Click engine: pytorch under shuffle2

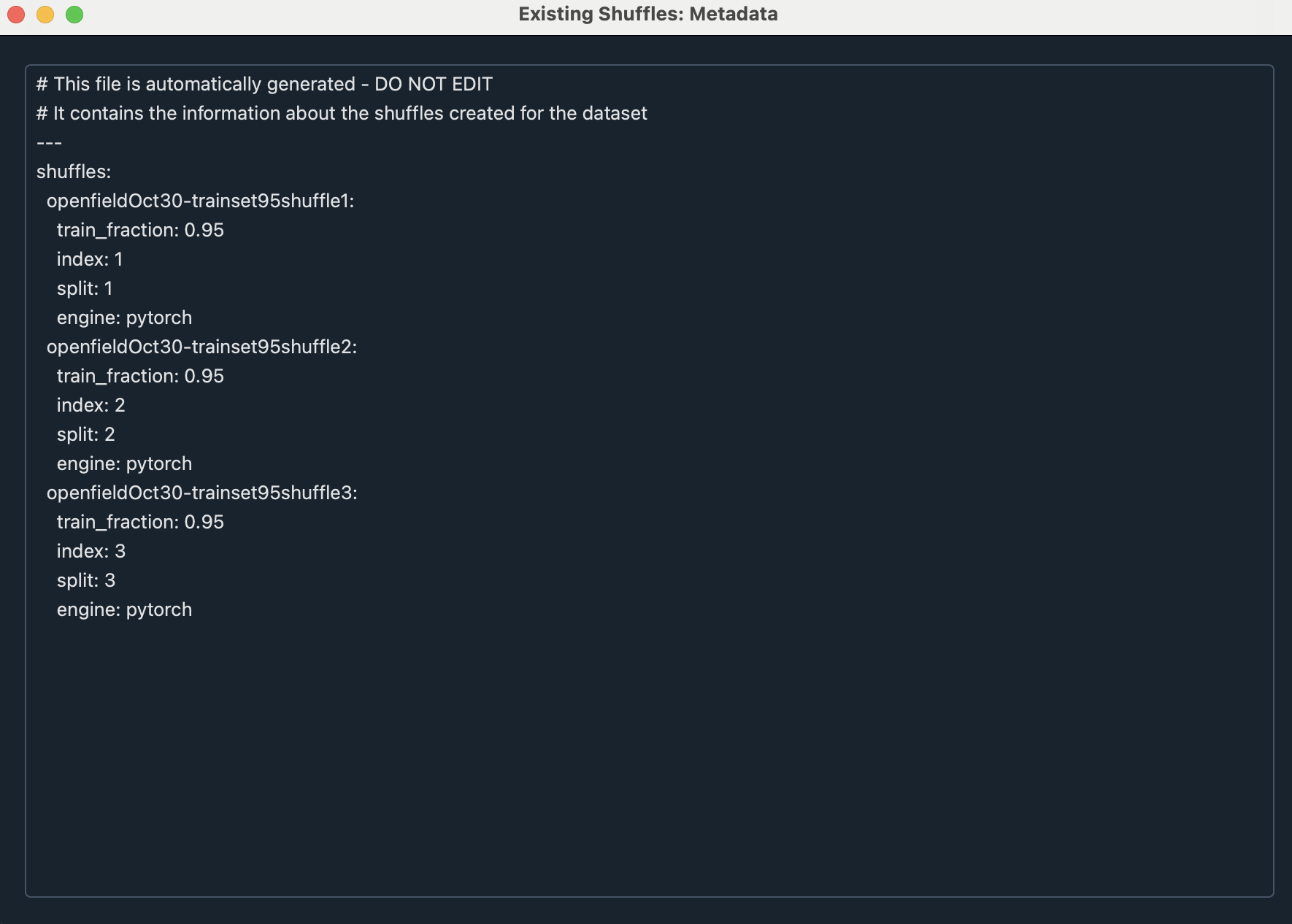[124, 463]
